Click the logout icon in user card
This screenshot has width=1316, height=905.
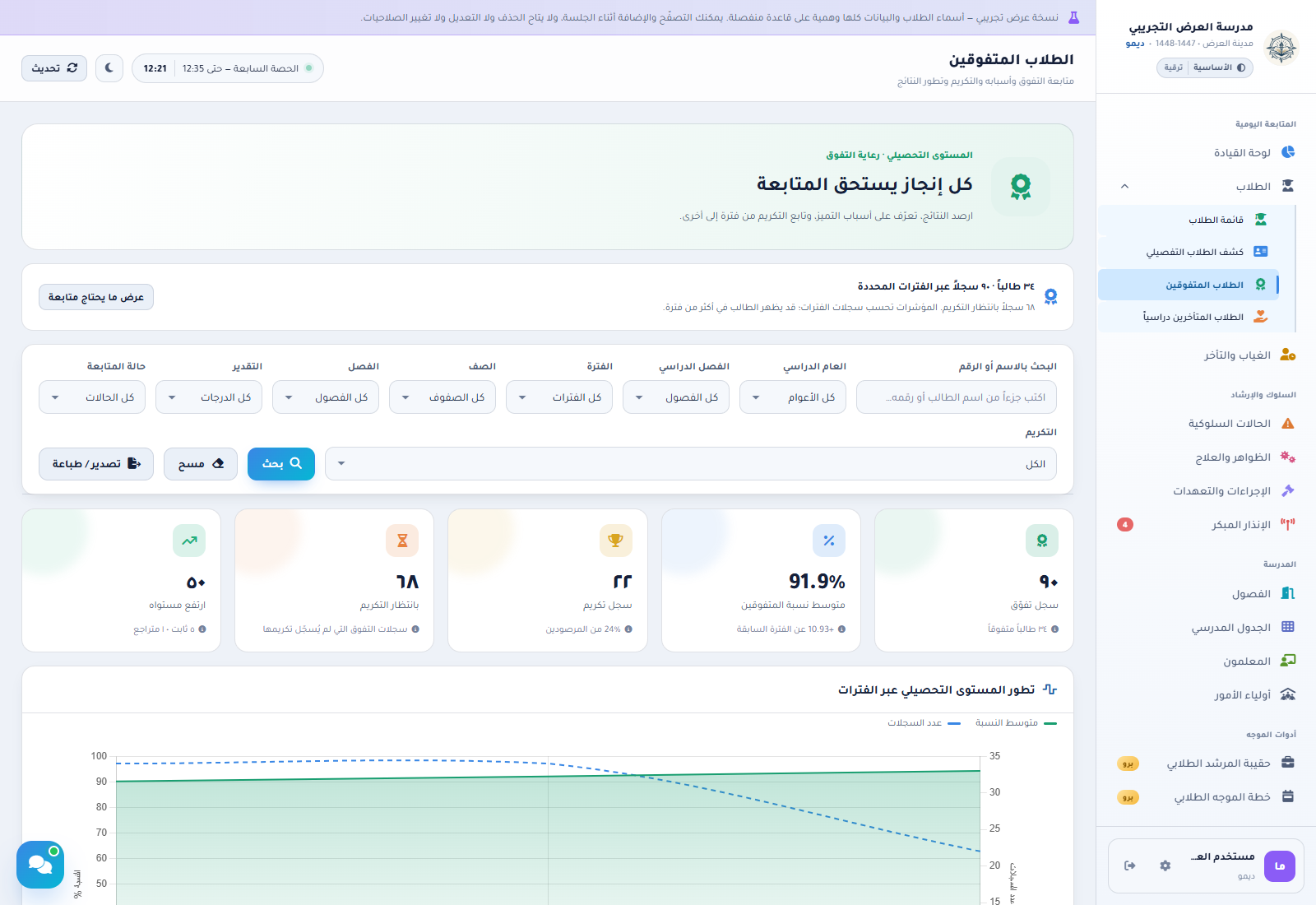coord(1130,866)
